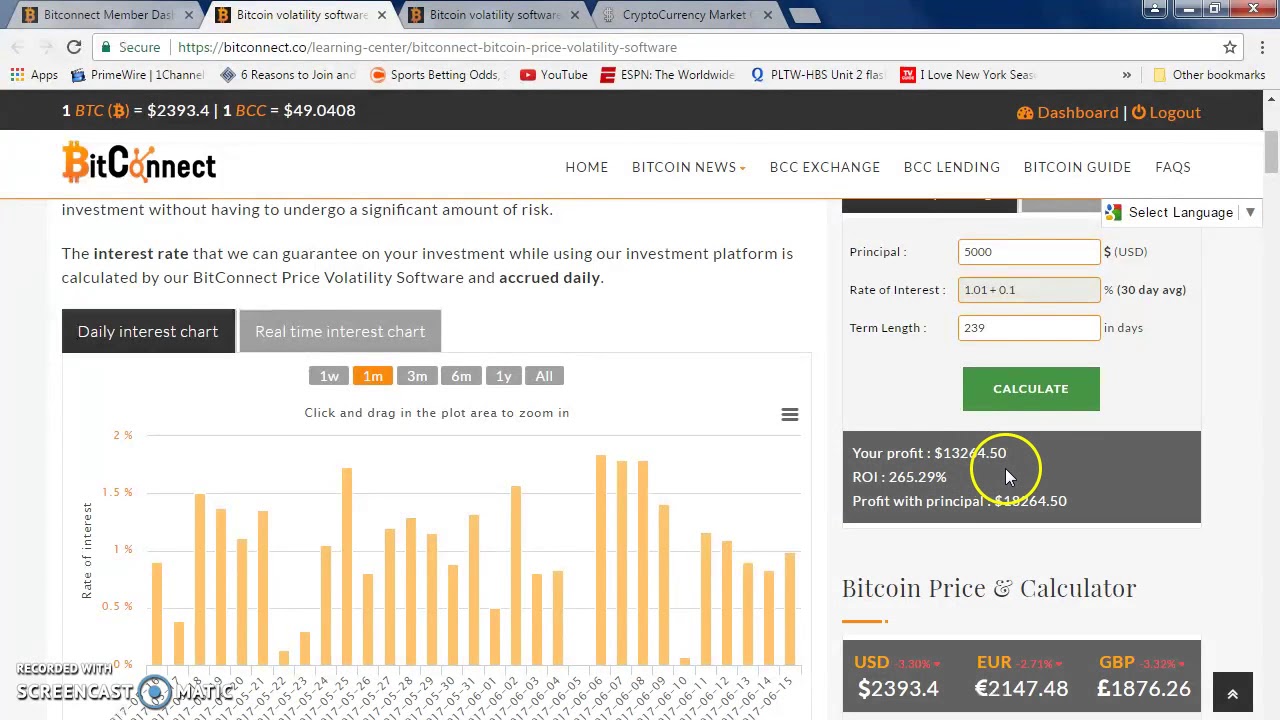This screenshot has height=720, width=1280.
Task: Close the CryptoCurrency Market tab
Action: pos(767,15)
